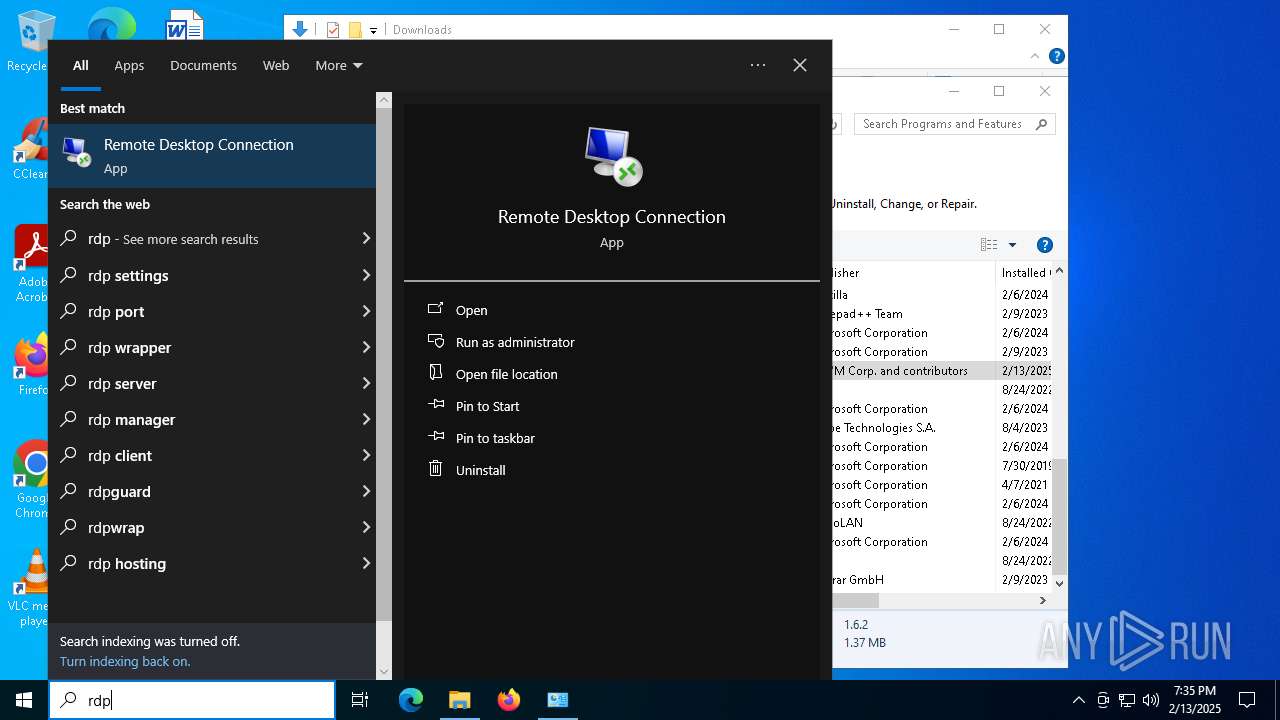Switch to the Documents search tab

203,65
